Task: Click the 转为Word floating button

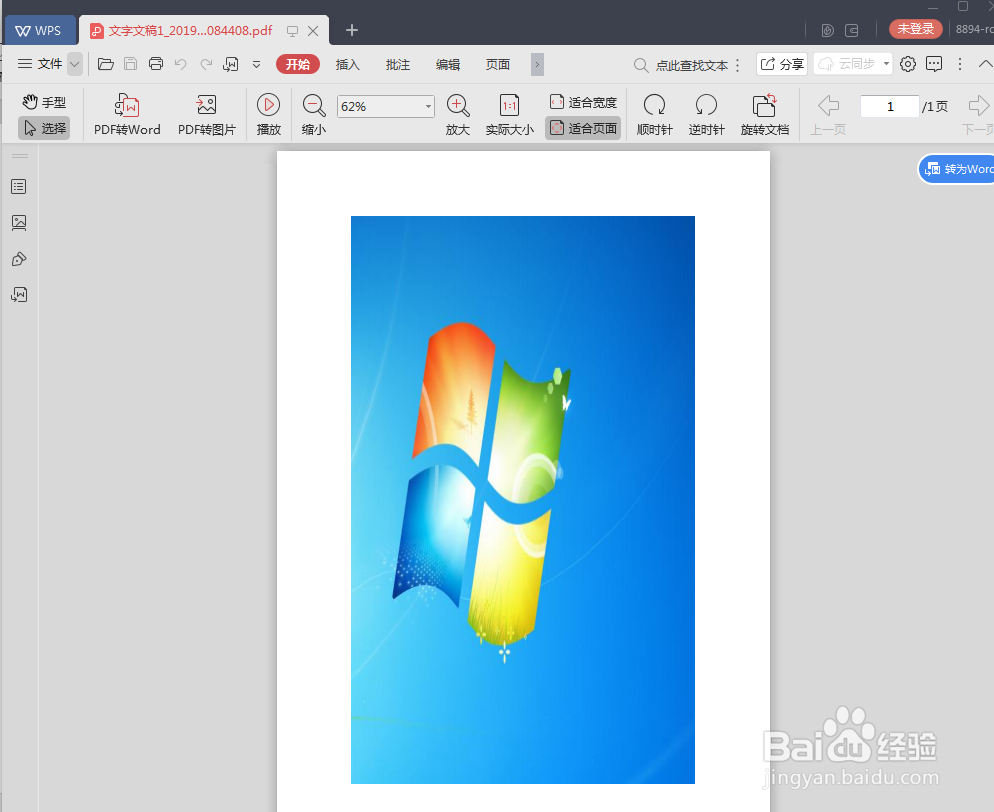Action: [957, 168]
